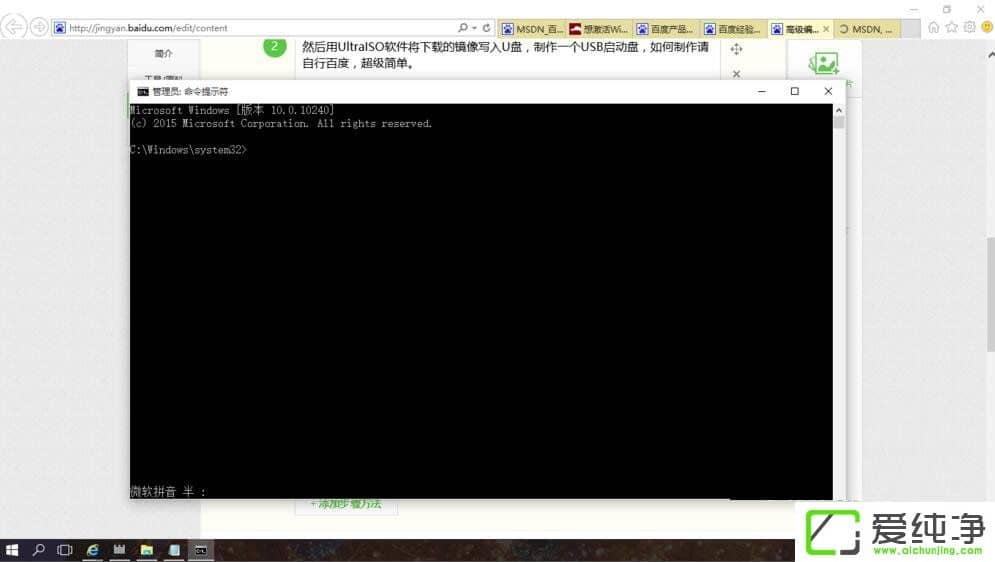This screenshot has width=995, height=562.
Task: Click the search magnifier in address bar
Action: pyautogui.click(x=463, y=28)
